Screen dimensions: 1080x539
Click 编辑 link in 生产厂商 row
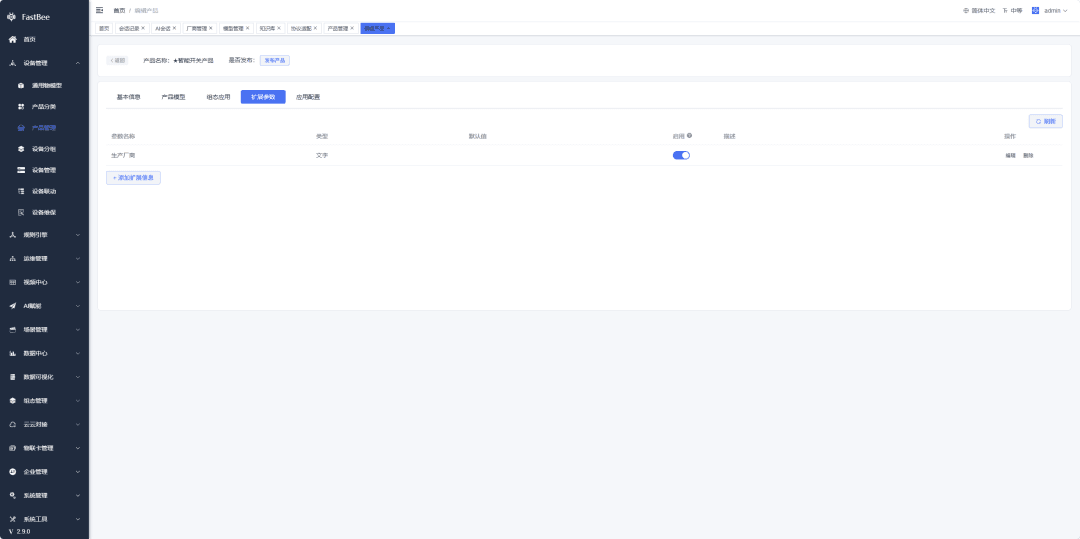pos(1010,156)
